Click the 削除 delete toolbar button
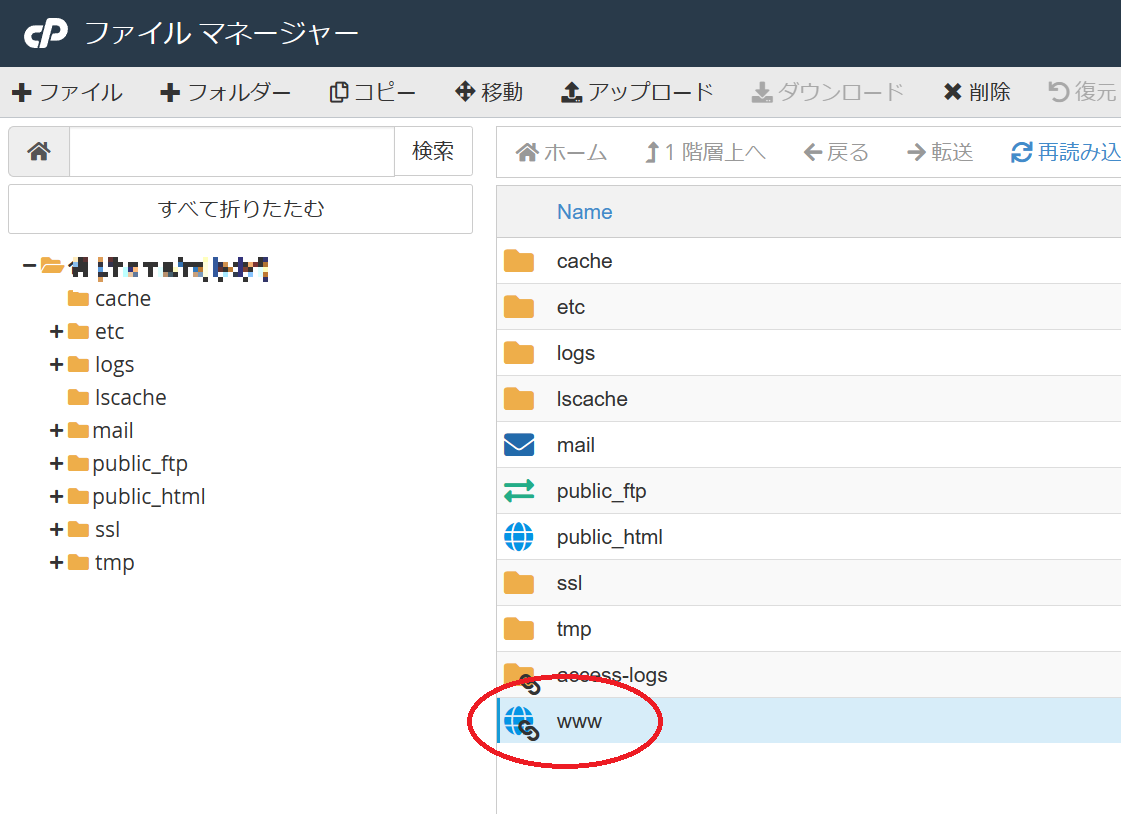Screen dimensions: 1121x814 (977, 93)
